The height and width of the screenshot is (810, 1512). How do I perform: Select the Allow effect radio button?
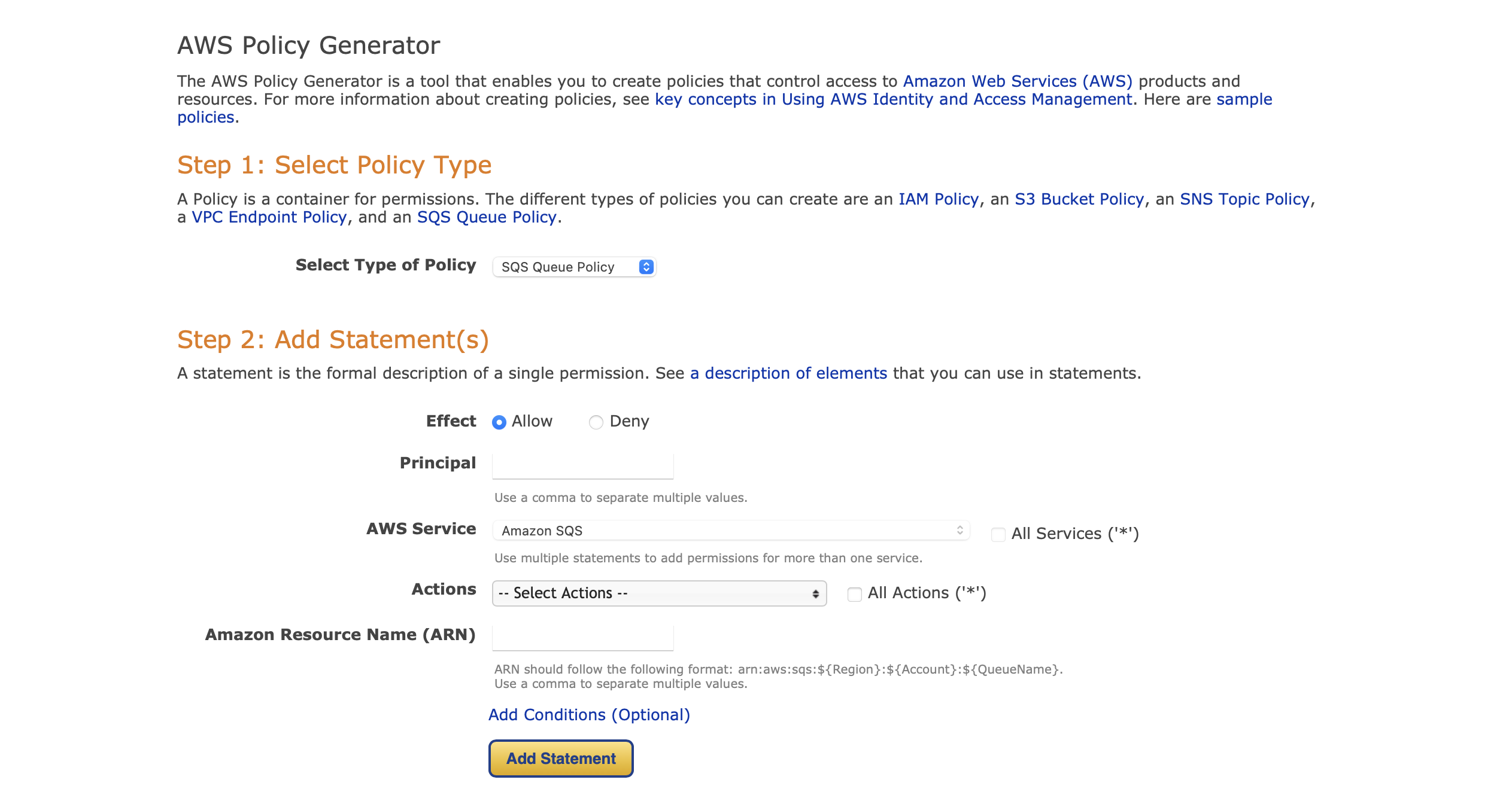[499, 422]
